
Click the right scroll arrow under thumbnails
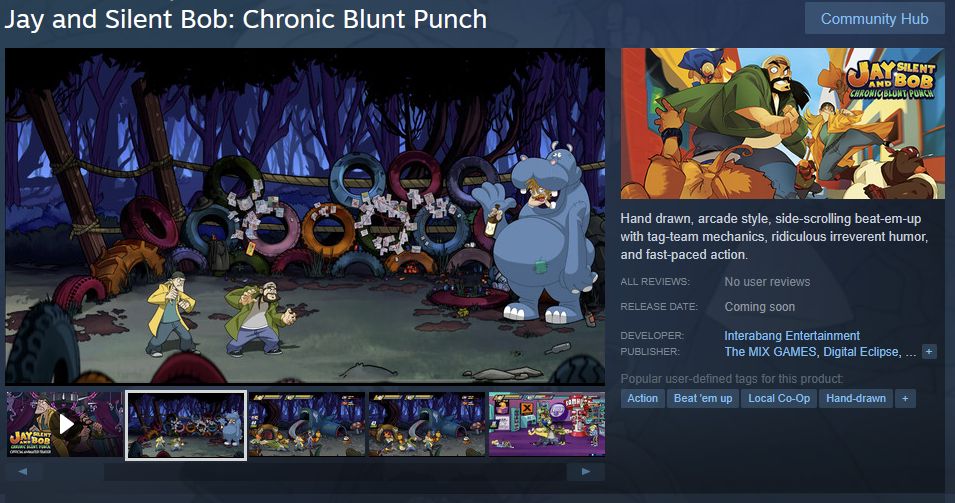coord(585,471)
